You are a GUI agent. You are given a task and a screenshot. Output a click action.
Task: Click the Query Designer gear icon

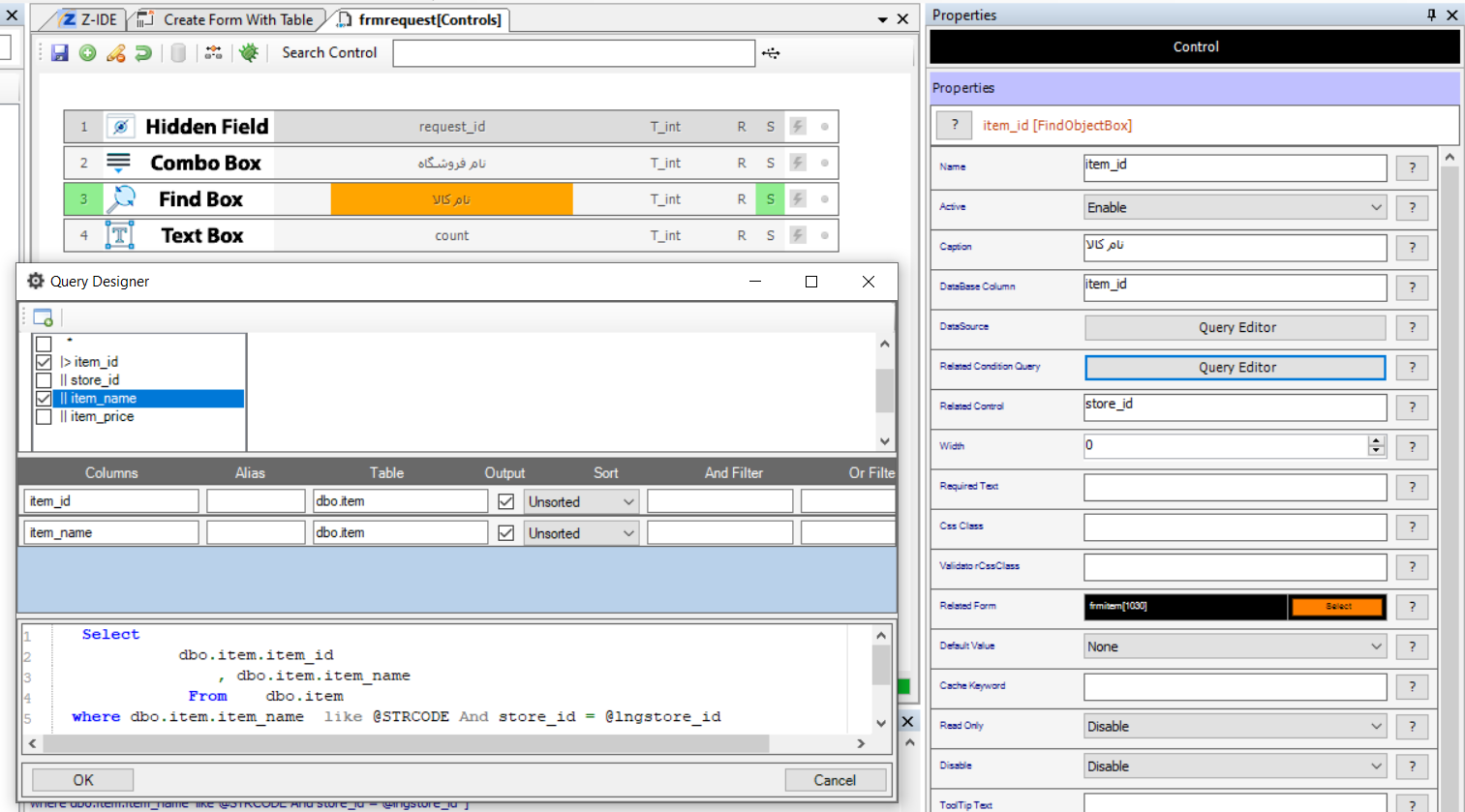point(36,281)
